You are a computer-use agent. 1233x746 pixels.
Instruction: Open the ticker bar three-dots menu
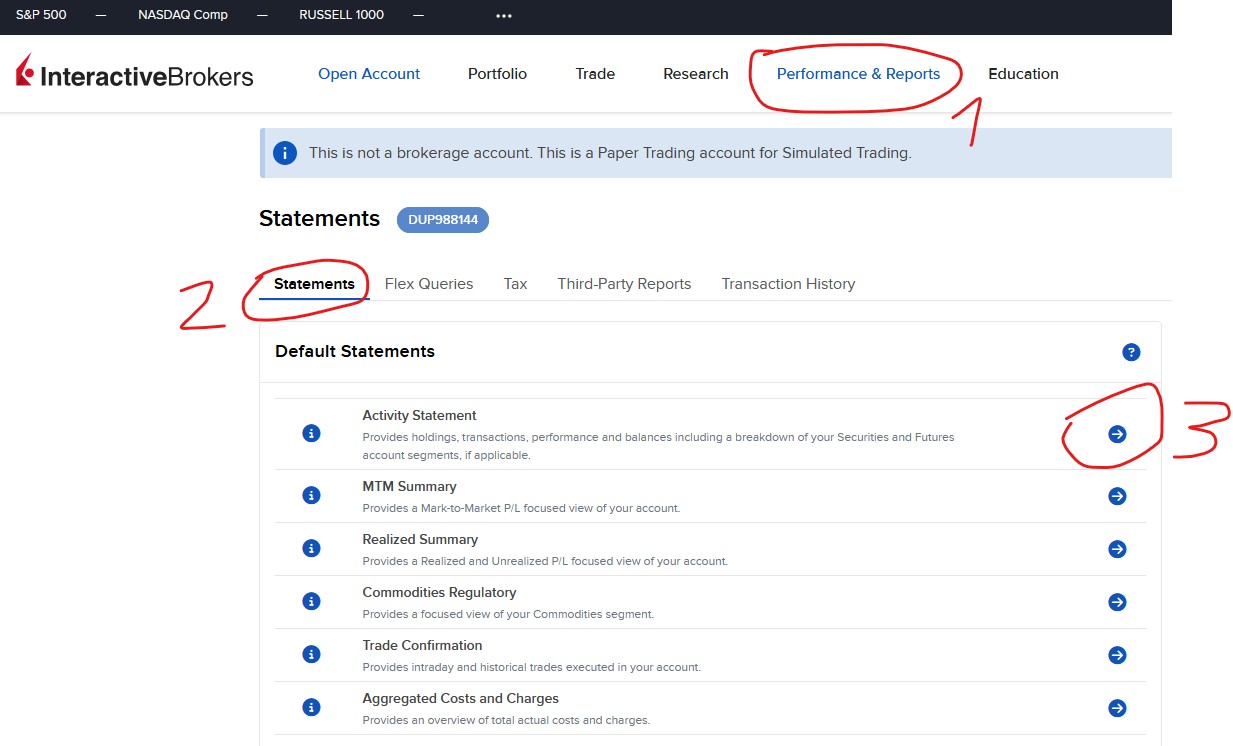pos(504,16)
